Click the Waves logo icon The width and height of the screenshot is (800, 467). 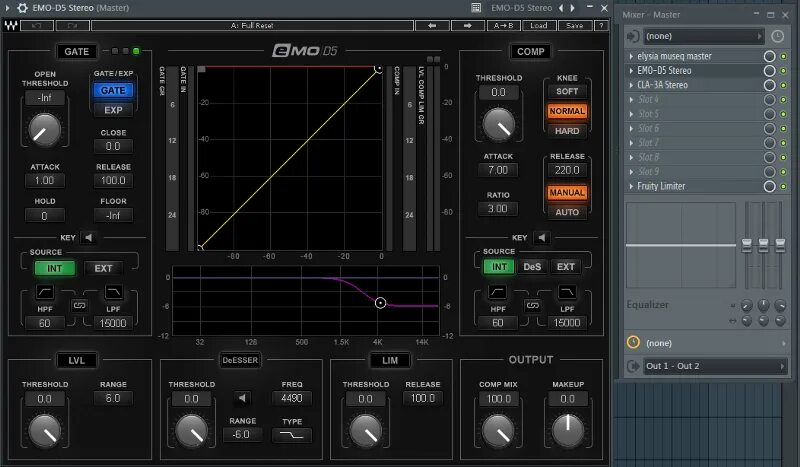pos(11,26)
